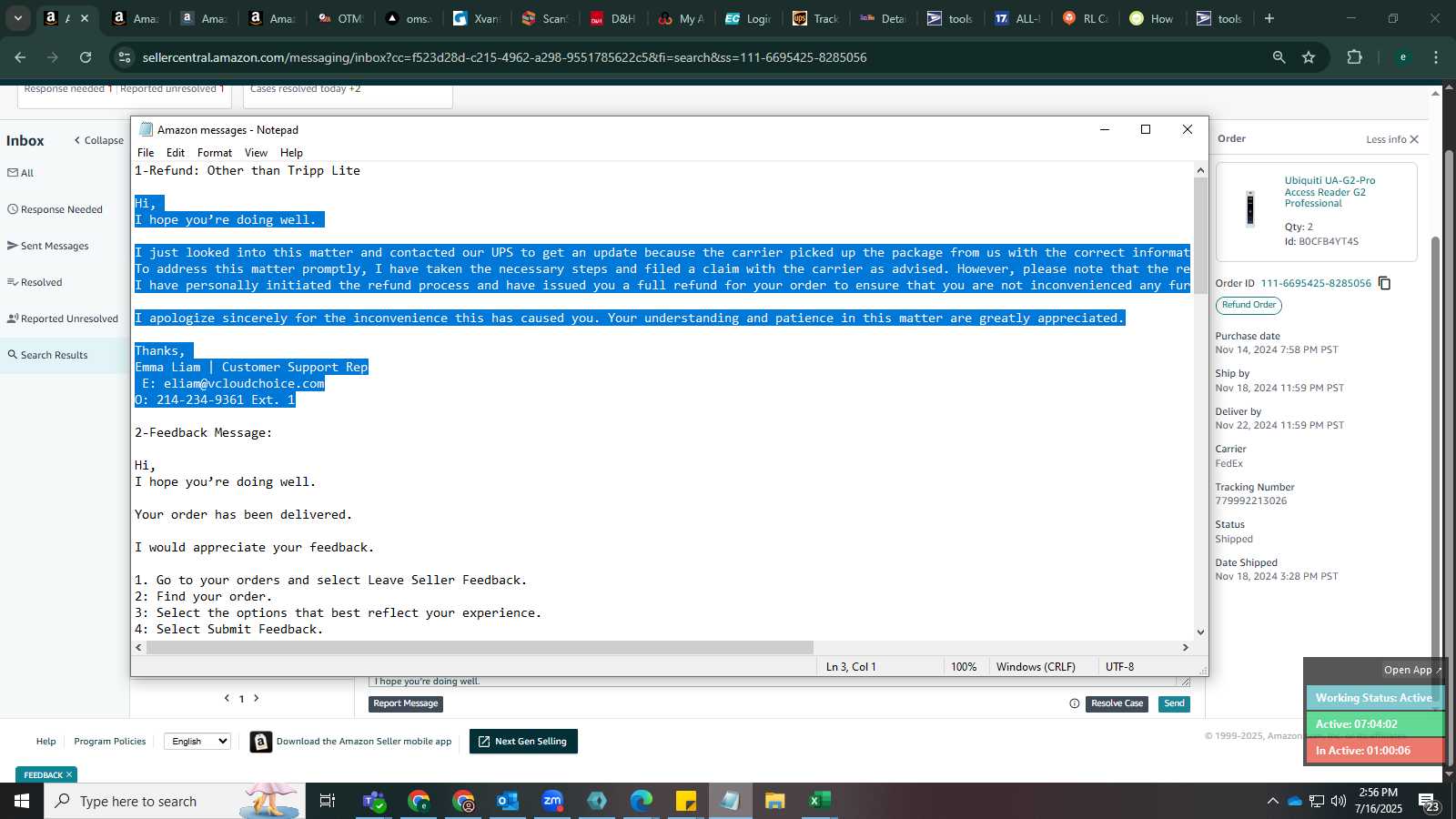Viewport: 1456px width, 819px height.
Task: Open Reported Unresolved folder
Action: [63, 318]
